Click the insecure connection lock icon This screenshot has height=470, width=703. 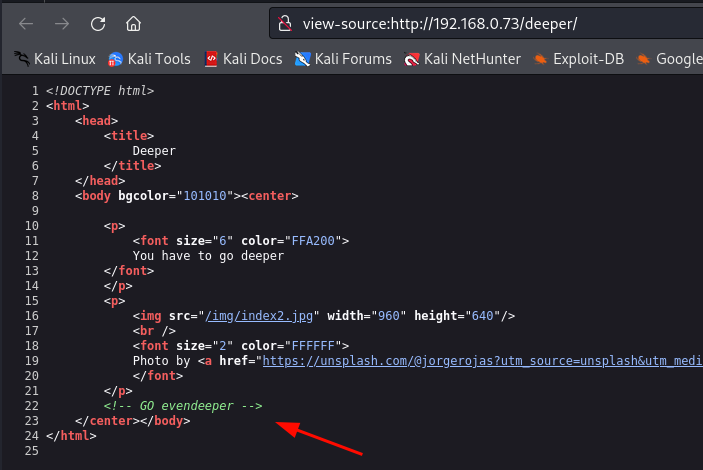point(285,24)
